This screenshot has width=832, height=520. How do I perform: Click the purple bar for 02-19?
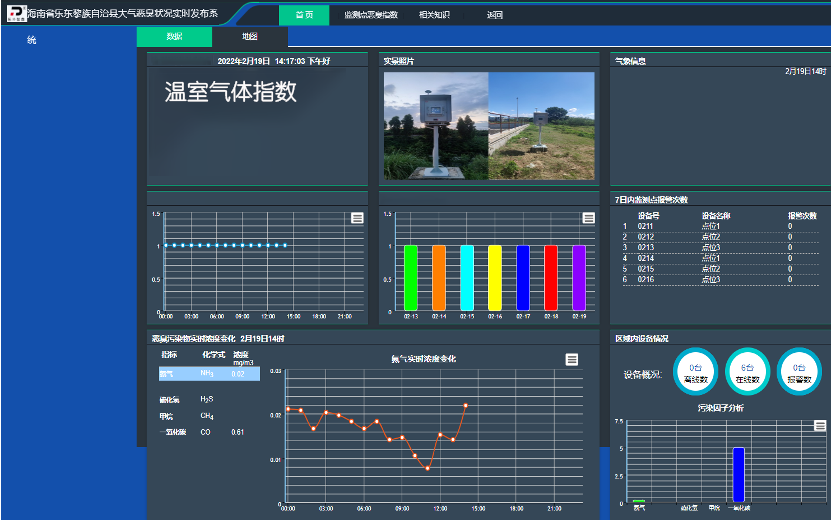578,277
